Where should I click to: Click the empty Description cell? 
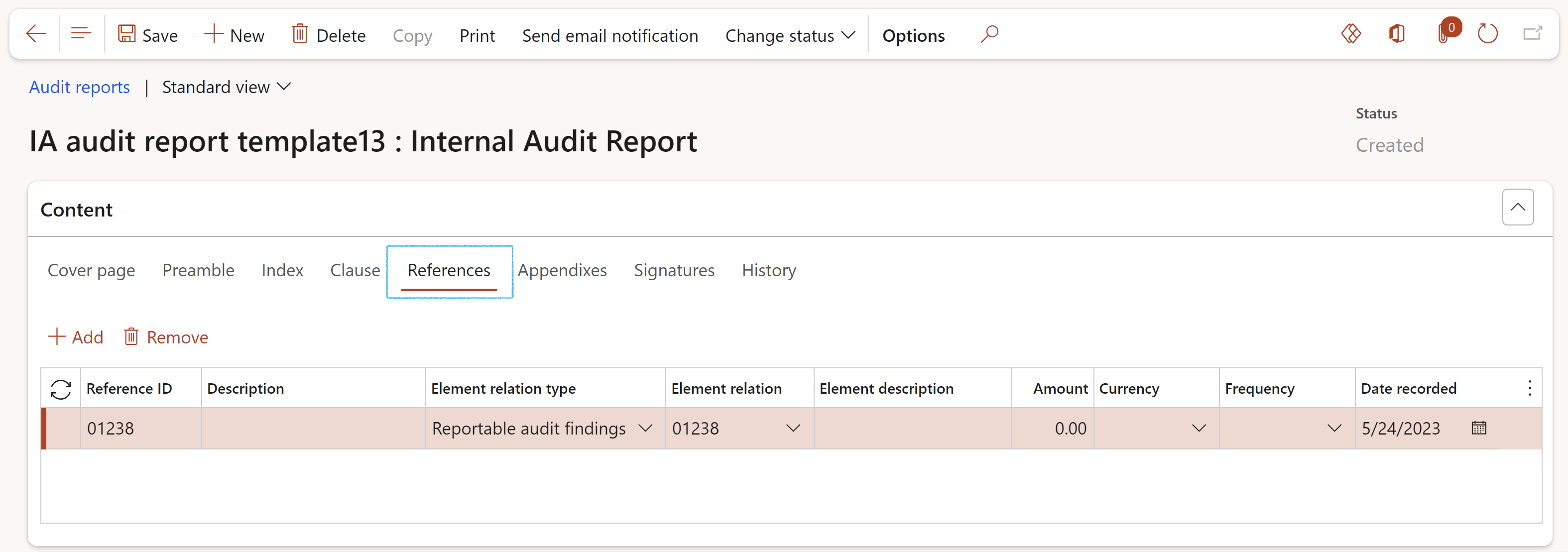[314, 429]
